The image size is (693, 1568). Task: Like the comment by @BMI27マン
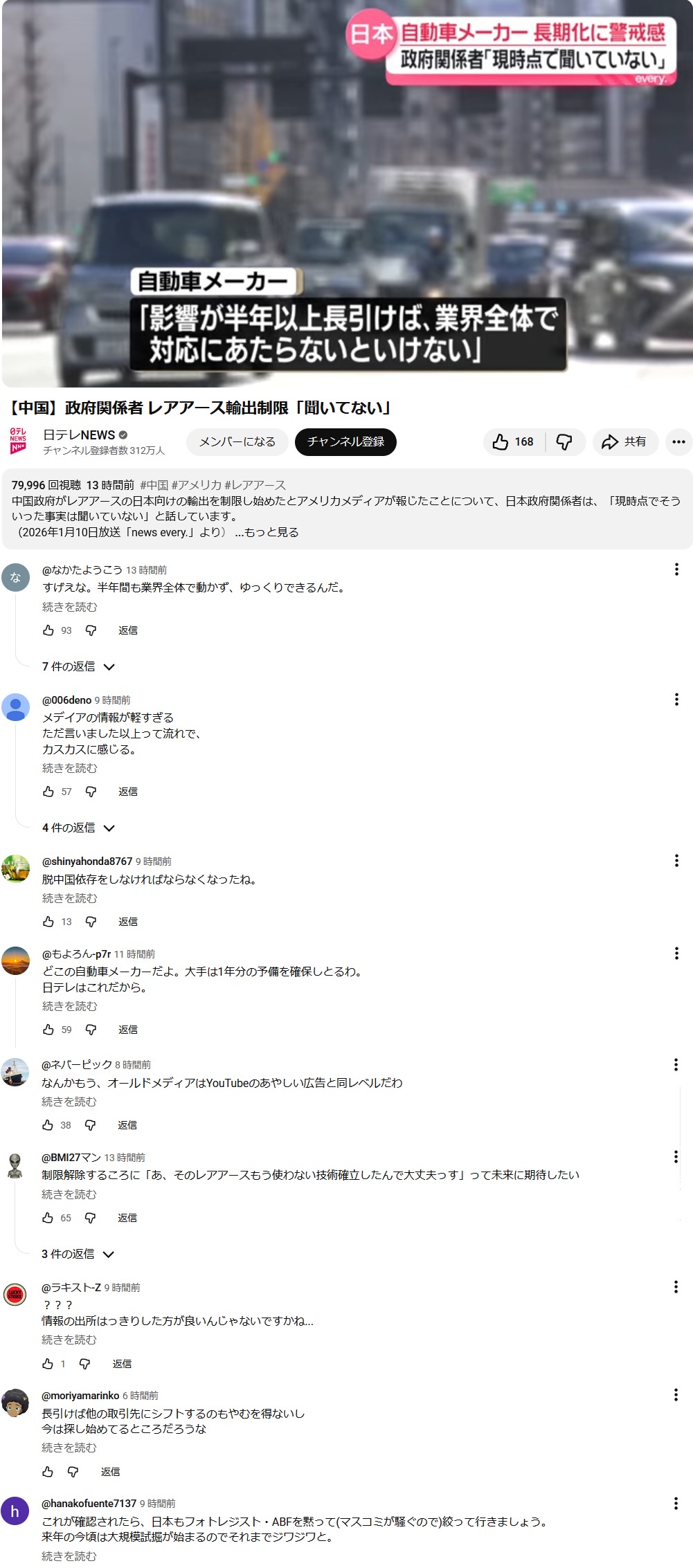tap(48, 1218)
